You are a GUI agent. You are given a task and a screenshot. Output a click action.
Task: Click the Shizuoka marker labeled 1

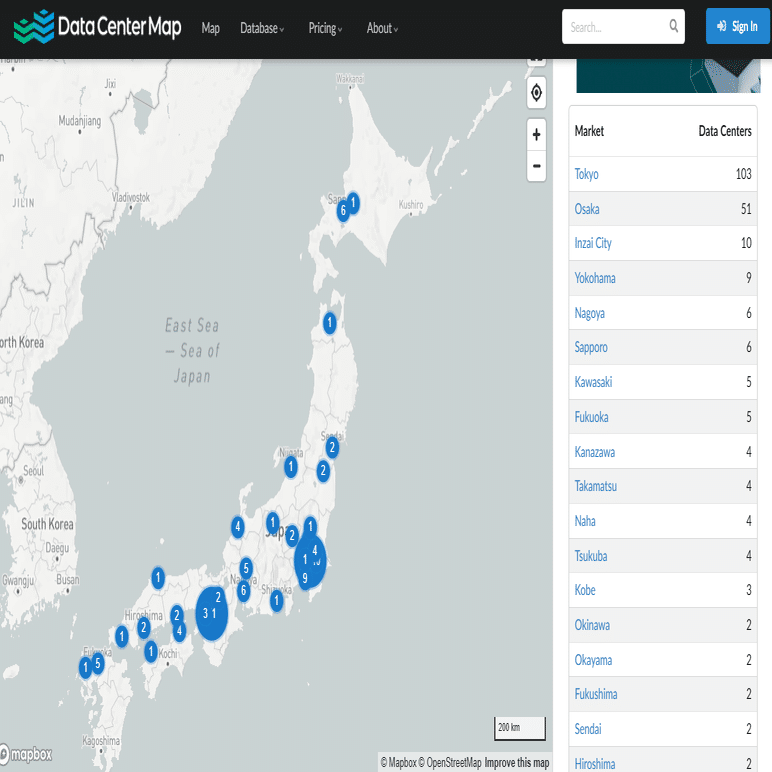[277, 601]
